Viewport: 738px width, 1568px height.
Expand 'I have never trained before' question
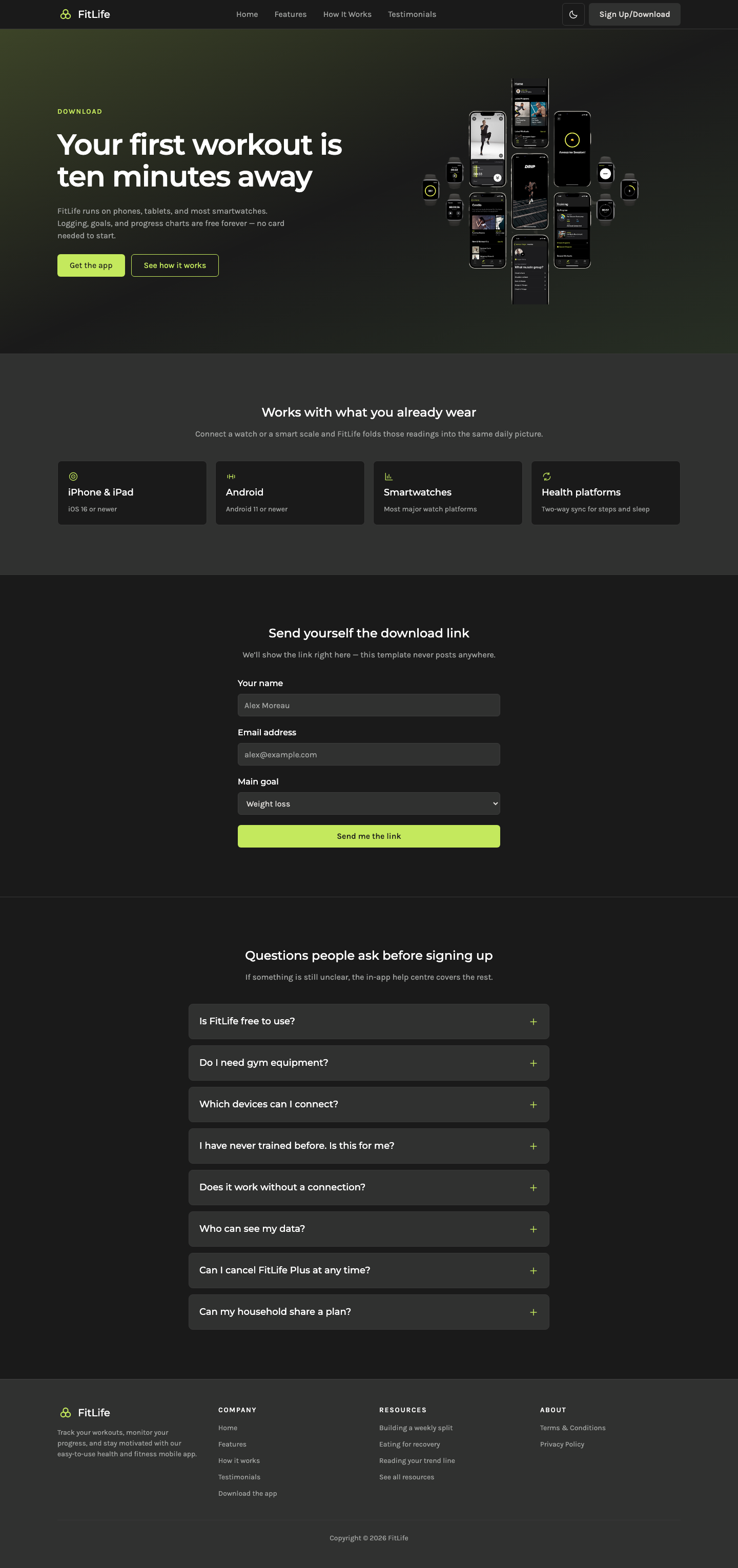(368, 1146)
